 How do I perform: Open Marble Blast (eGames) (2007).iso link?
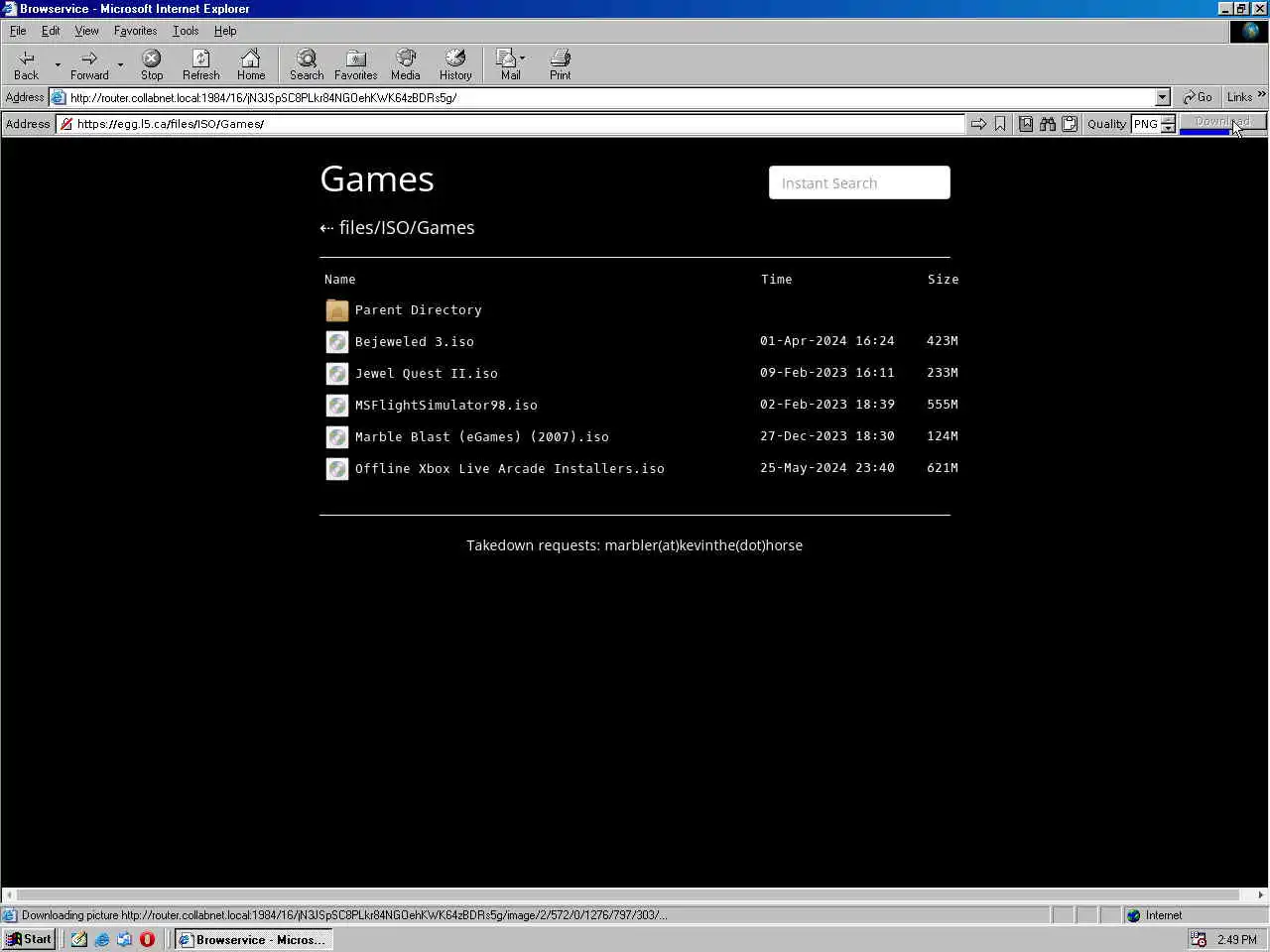(x=482, y=437)
